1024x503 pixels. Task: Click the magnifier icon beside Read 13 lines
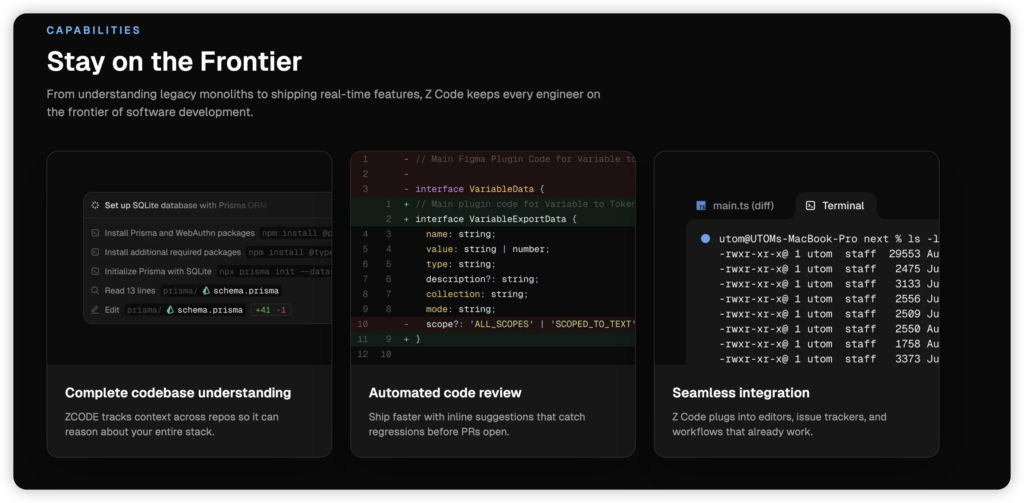(95, 290)
